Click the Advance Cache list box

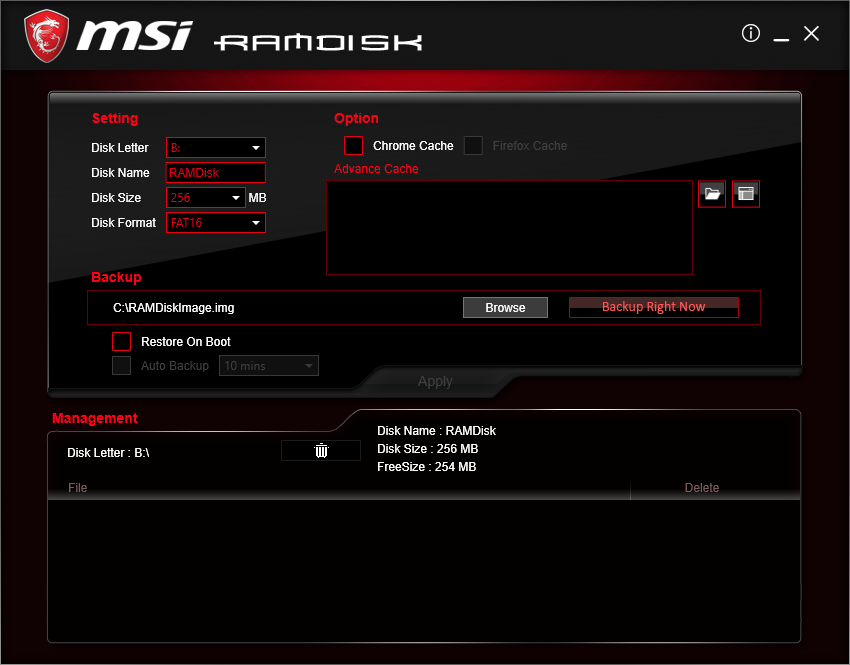coord(510,228)
